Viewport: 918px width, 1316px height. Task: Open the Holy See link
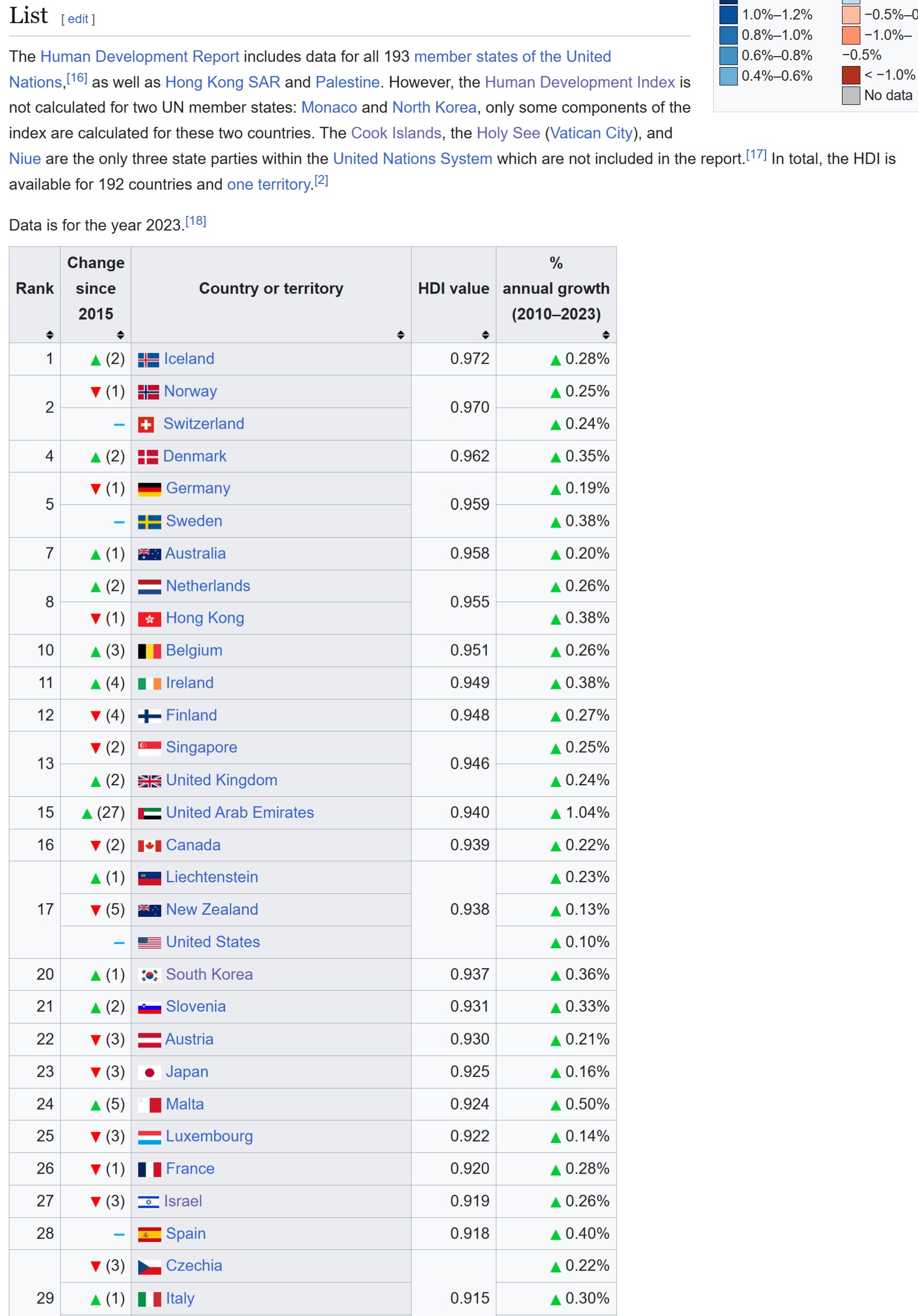pos(508,133)
